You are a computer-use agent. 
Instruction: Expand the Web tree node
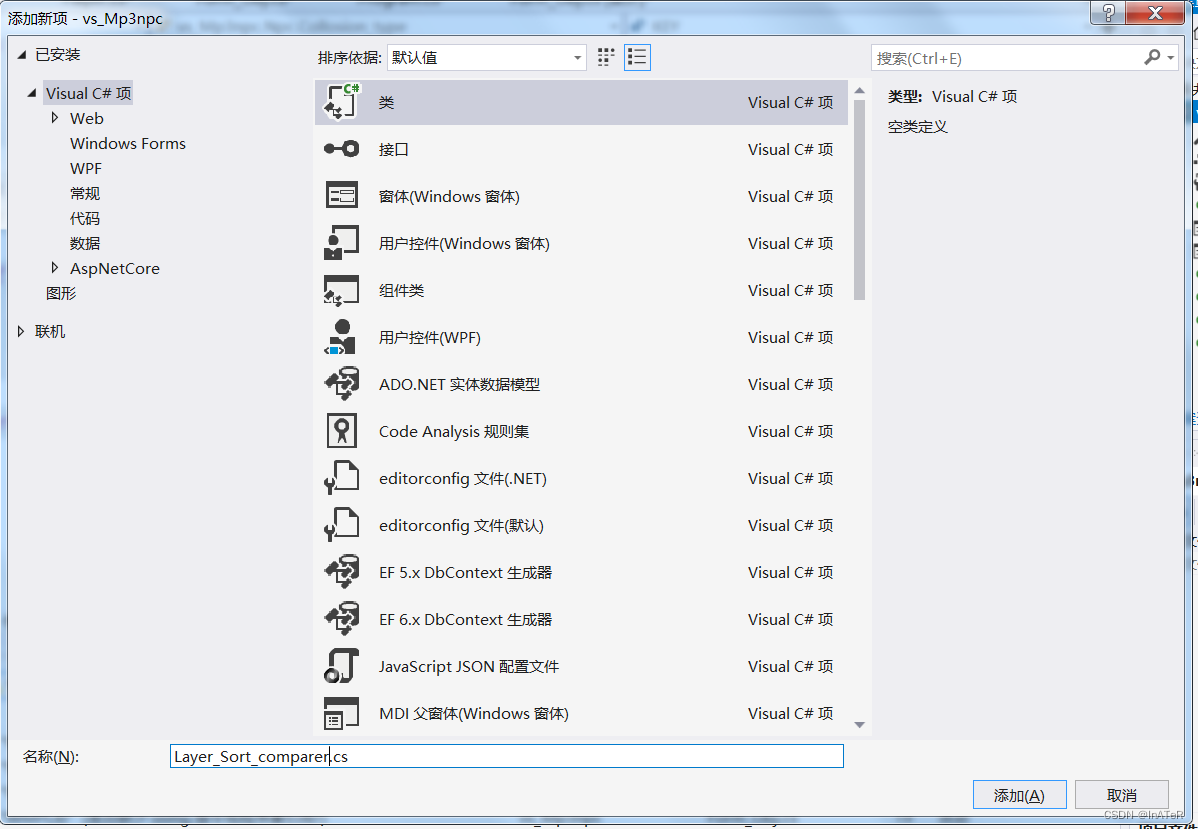[x=57, y=118]
